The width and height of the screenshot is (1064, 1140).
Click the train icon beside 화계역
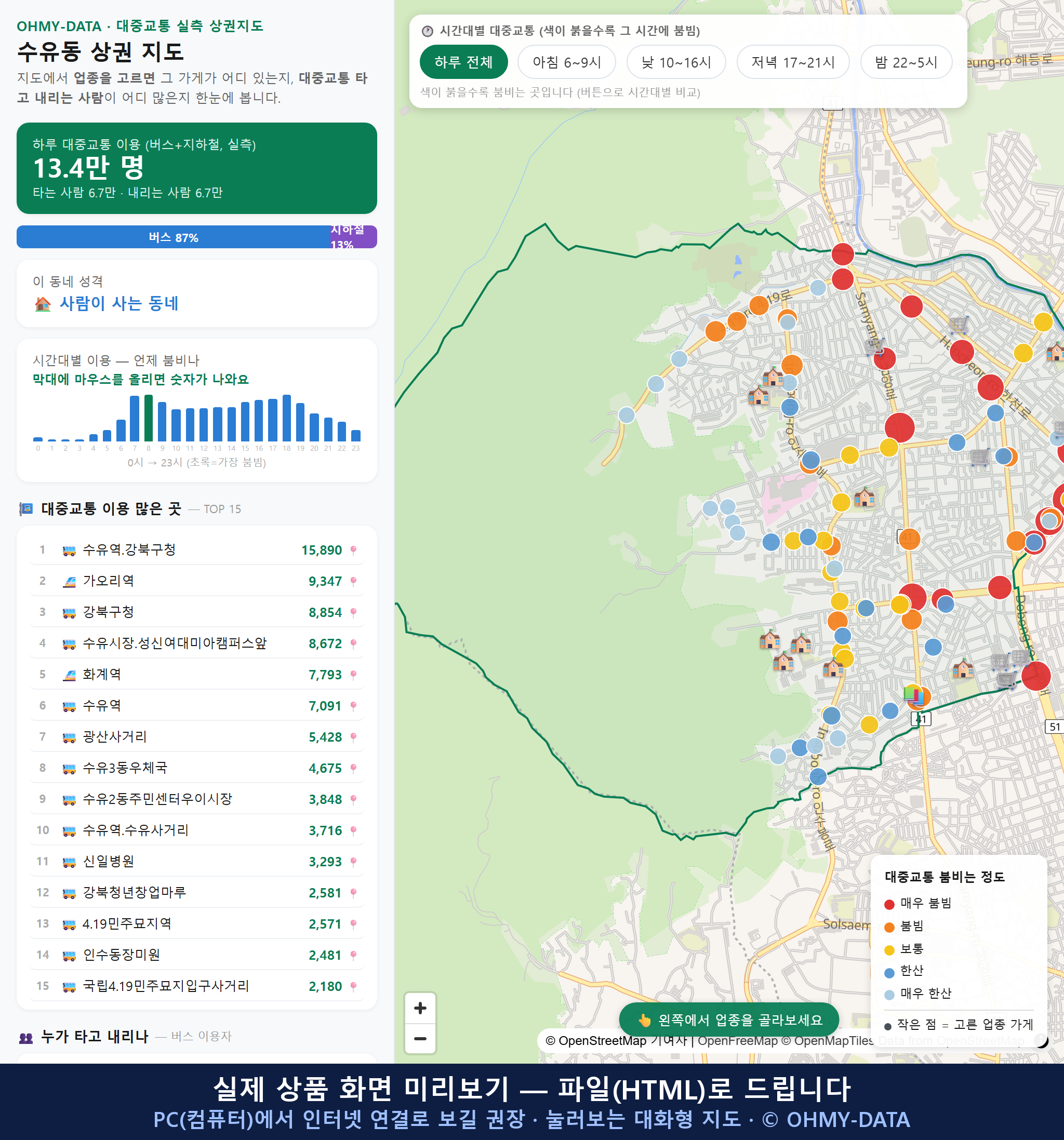pyautogui.click(x=69, y=675)
